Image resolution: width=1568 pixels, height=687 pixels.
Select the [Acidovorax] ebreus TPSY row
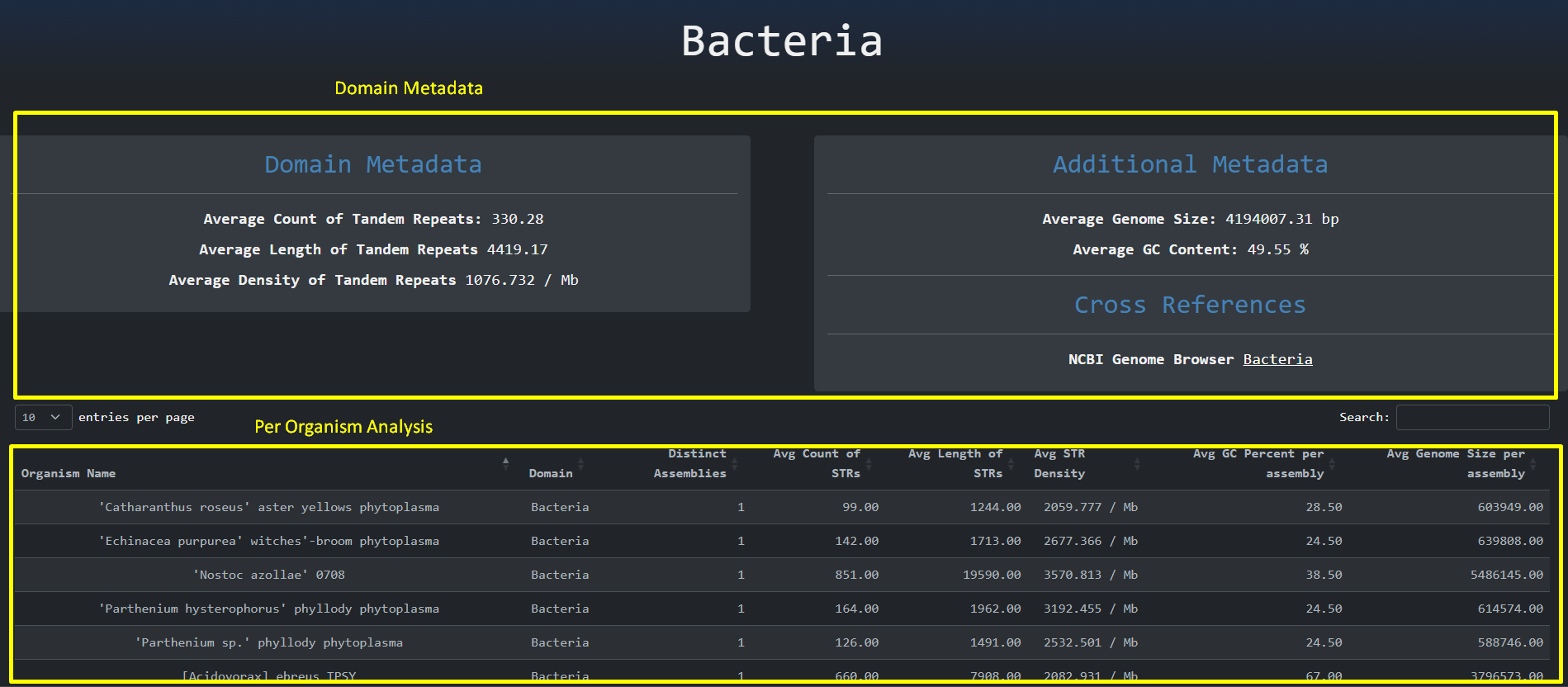[268, 675]
